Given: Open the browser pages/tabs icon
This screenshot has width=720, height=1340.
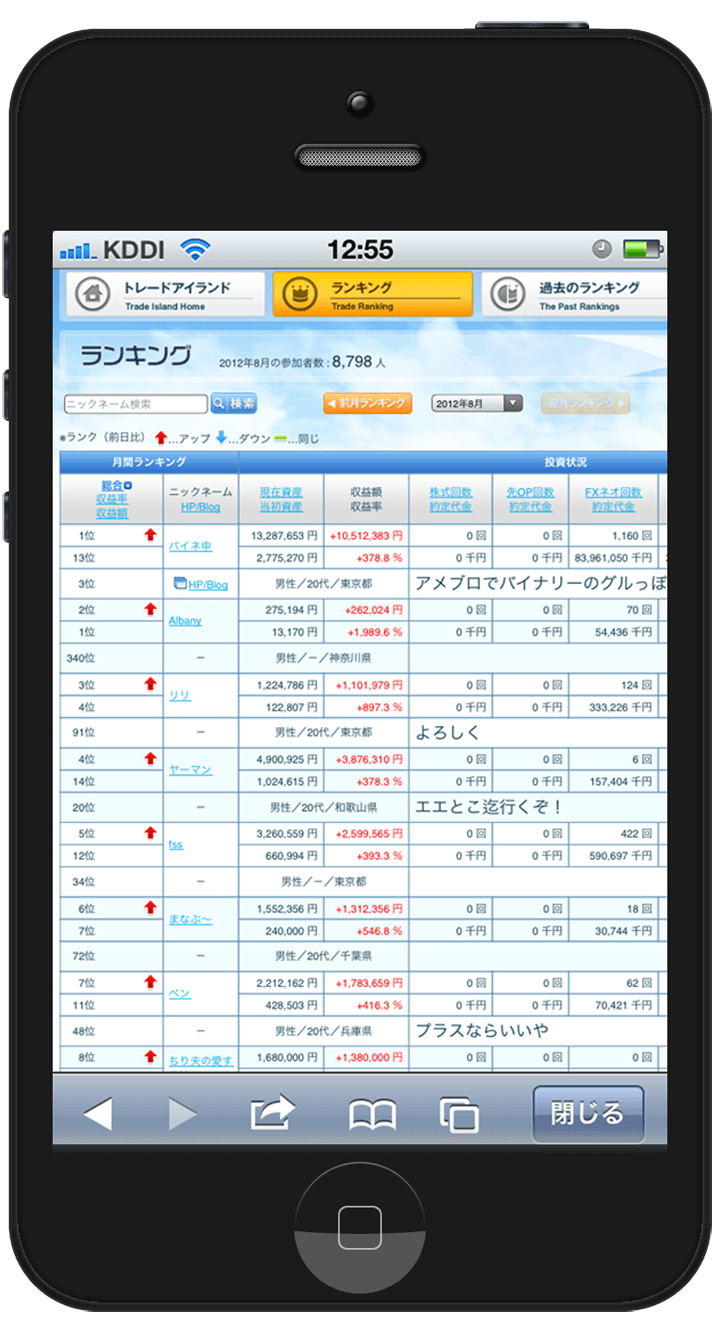Looking at the screenshot, I should tap(459, 1114).
